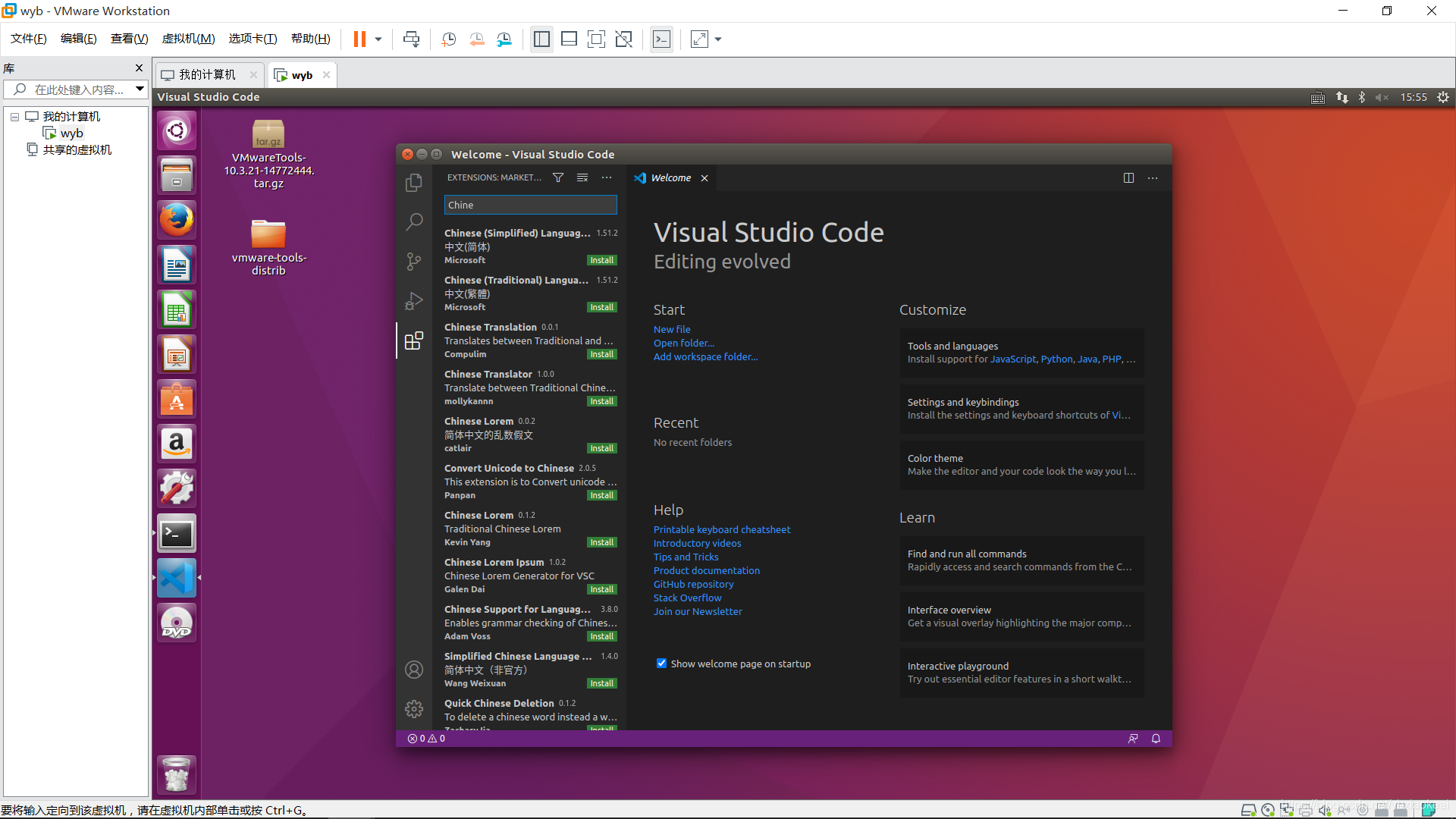Open VMware snapshot manager icon
This screenshot has height=819, width=1456.
(504, 39)
